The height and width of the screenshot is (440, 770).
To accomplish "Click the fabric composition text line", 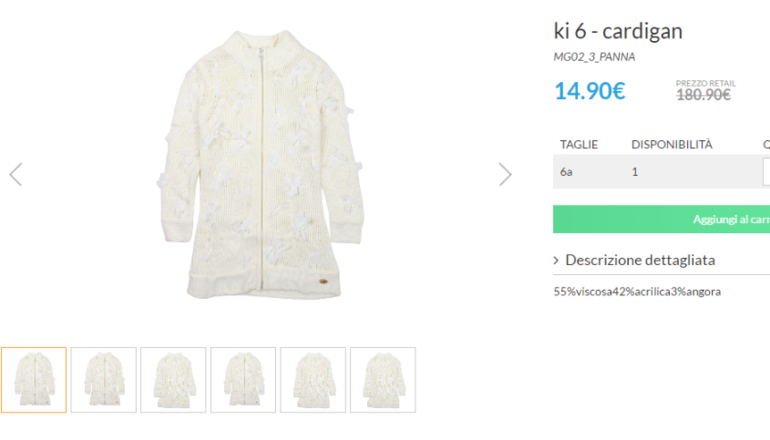I will 637,292.
